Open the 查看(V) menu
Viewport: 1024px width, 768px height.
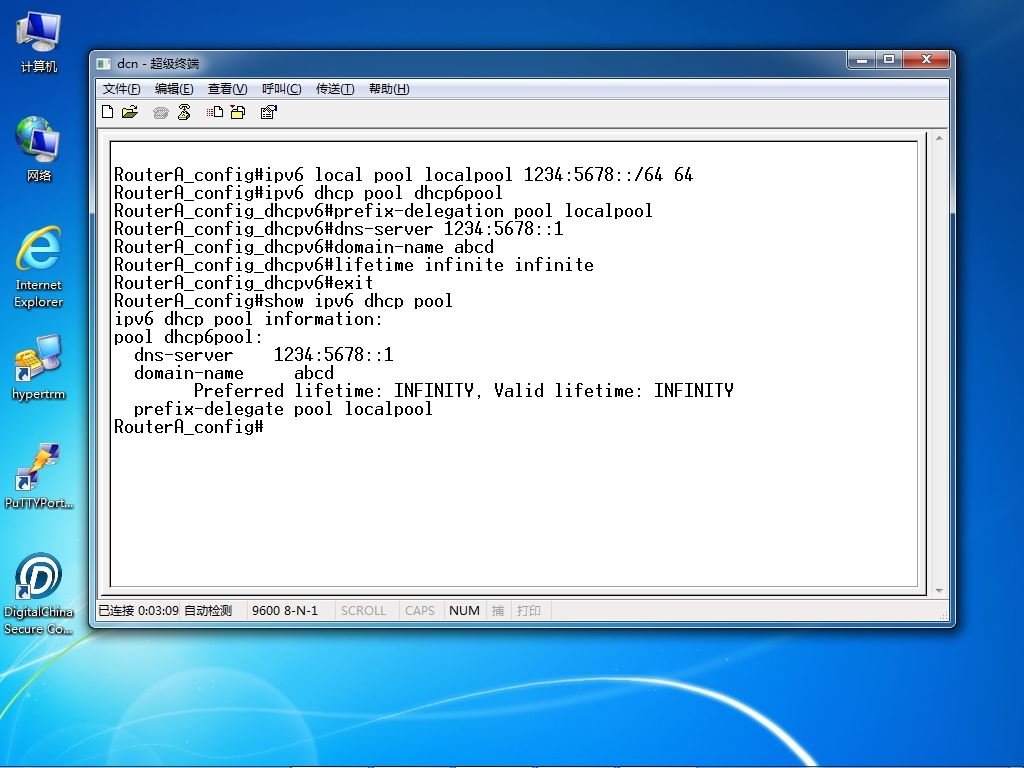227,89
